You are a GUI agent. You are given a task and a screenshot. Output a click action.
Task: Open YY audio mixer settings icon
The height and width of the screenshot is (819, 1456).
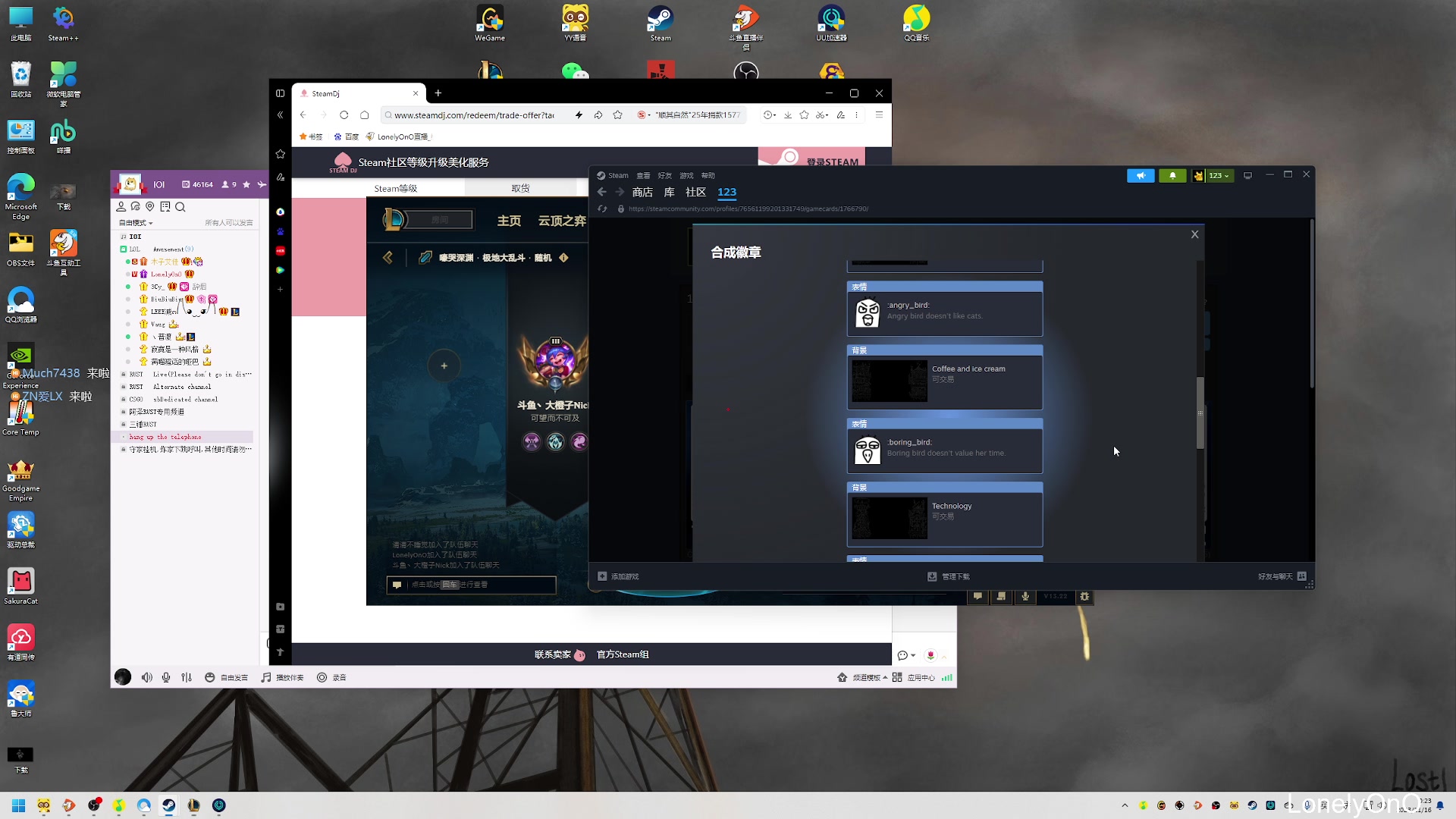(187, 677)
